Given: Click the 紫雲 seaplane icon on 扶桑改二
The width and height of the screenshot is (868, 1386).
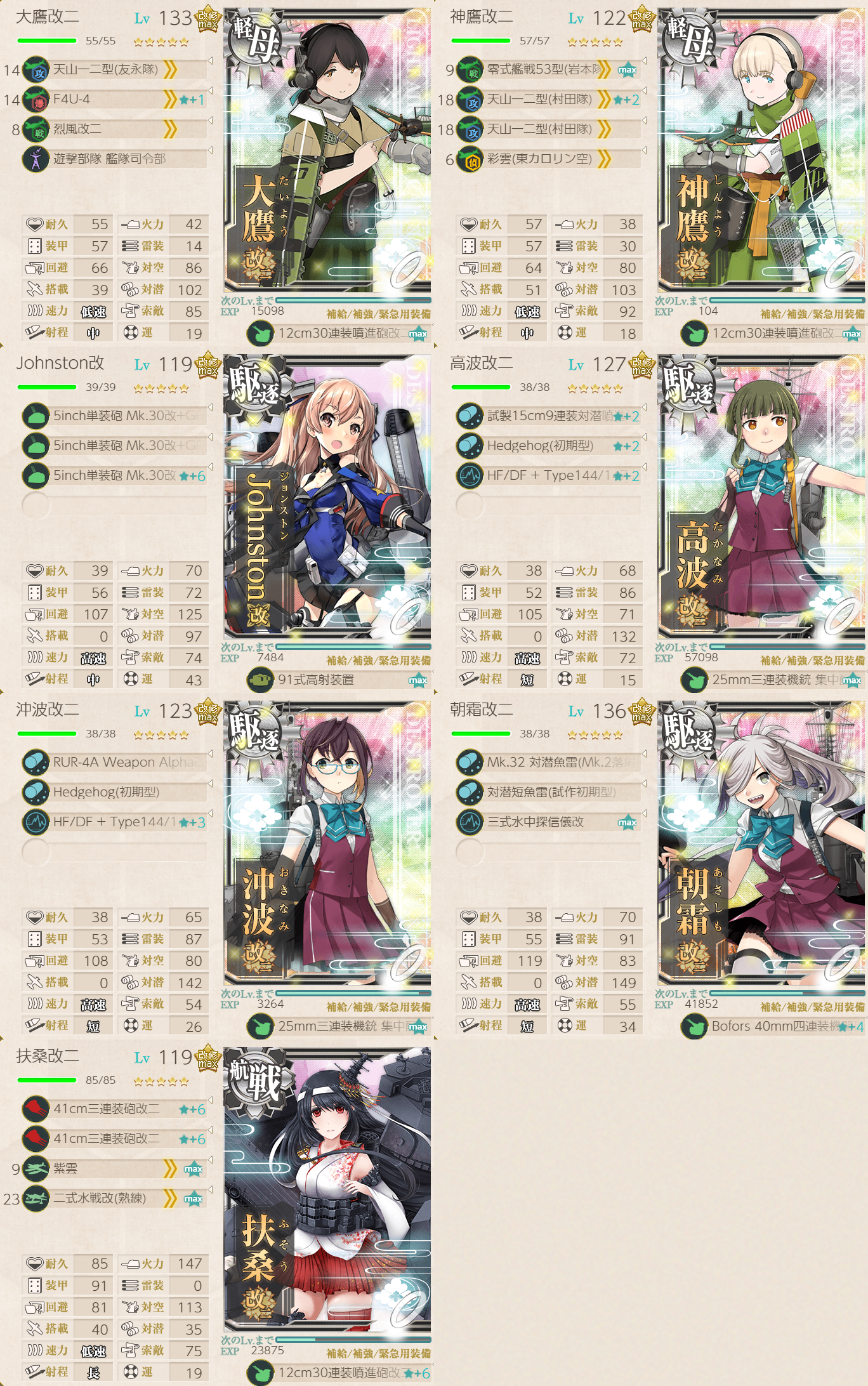Looking at the screenshot, I should (x=36, y=1168).
